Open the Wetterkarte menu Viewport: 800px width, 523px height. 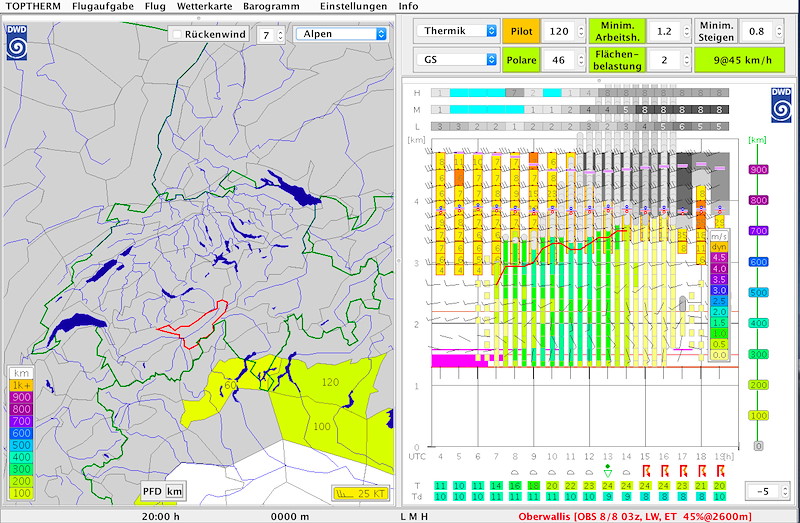pos(205,6)
